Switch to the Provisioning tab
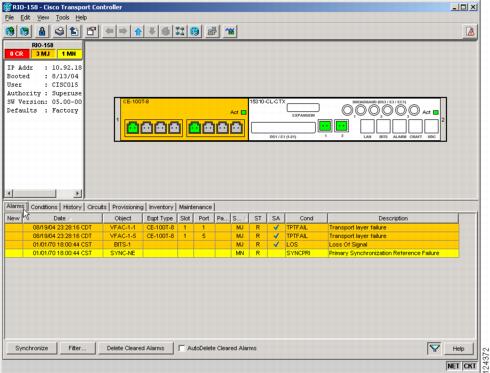Screen dimensions: 490x373 coord(128,207)
